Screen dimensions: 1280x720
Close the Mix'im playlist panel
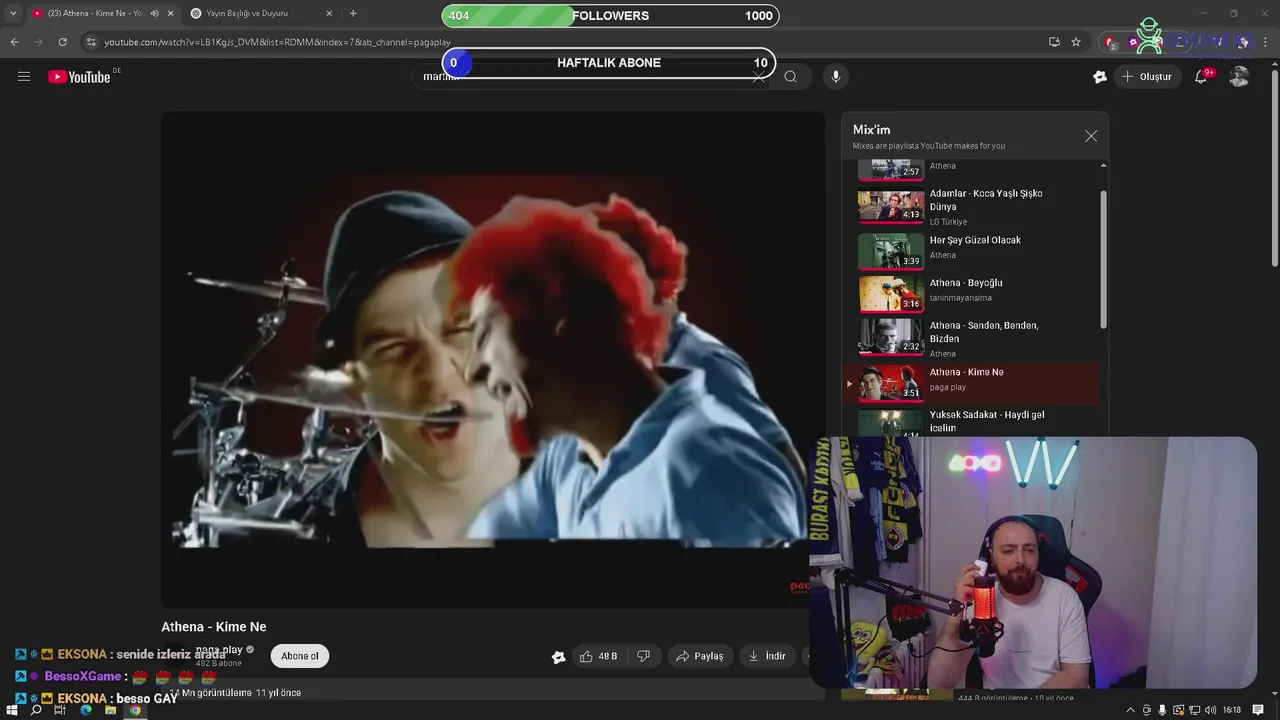pos(1091,136)
